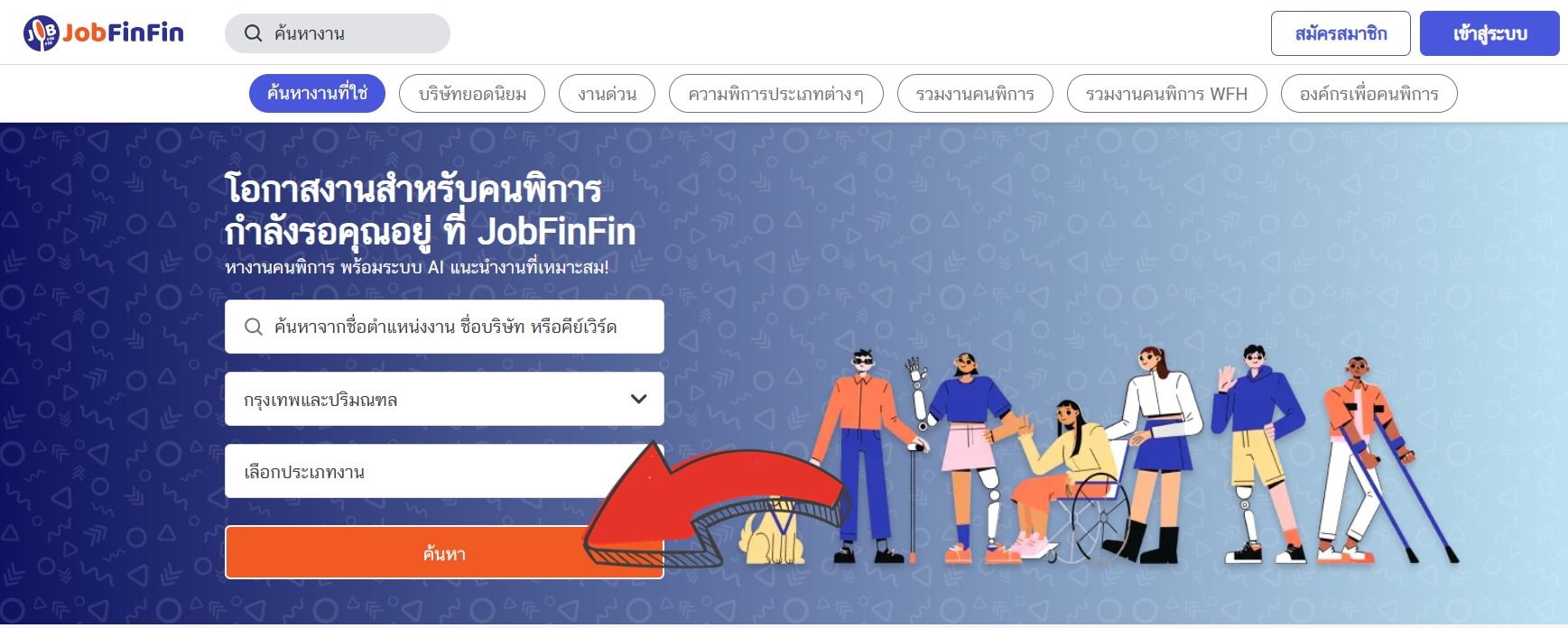Click the orange ค้นหา search button
The width and height of the screenshot is (1568, 628).
point(444,552)
